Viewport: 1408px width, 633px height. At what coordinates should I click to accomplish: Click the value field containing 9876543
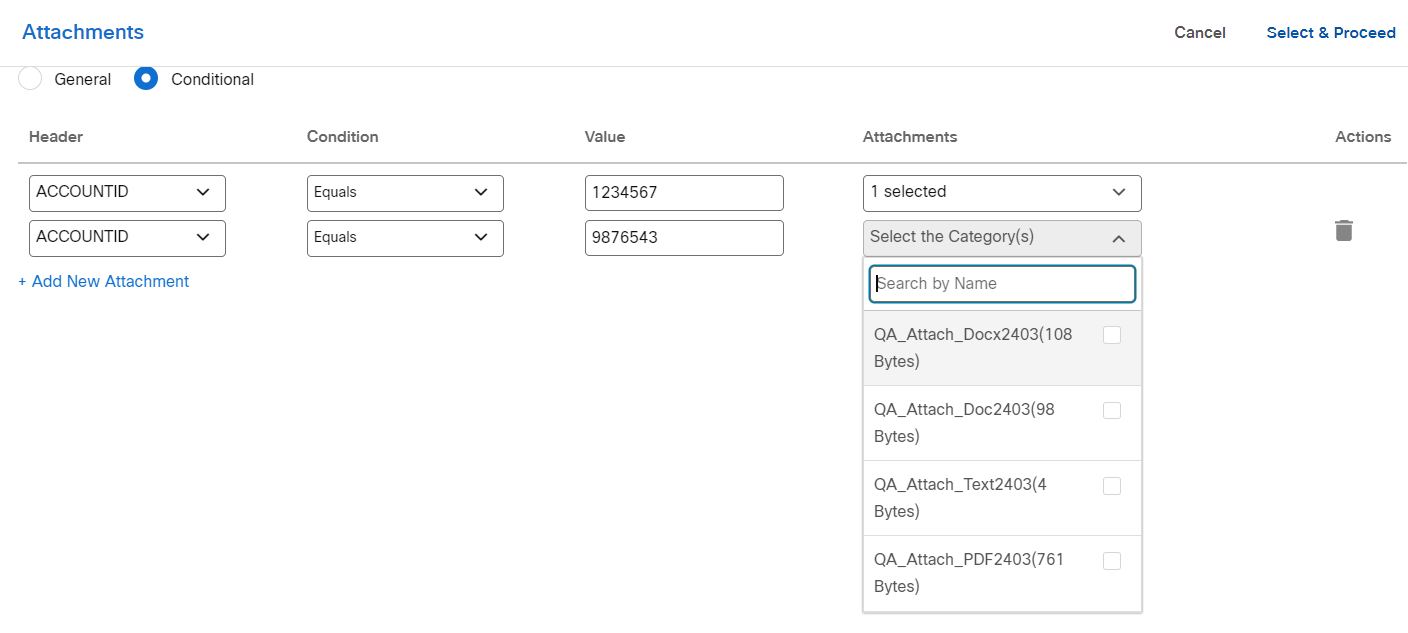click(684, 237)
